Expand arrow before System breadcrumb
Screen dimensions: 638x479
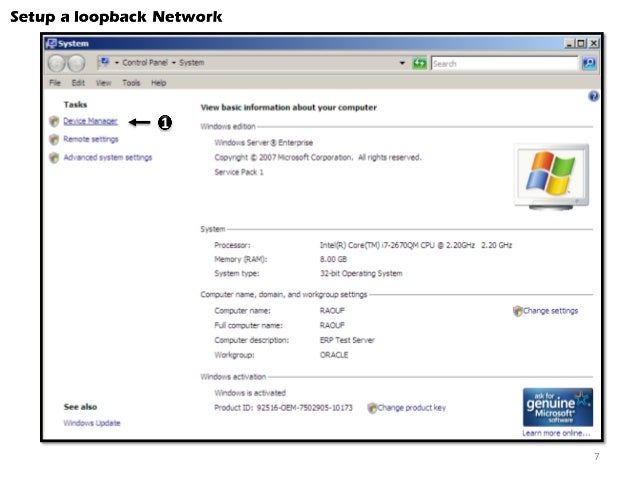click(x=174, y=63)
